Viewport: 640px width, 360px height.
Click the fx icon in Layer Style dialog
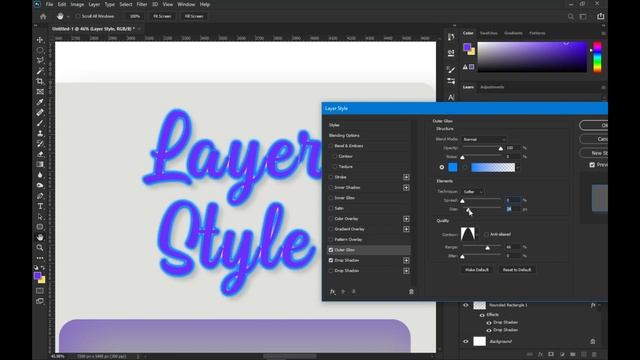pyautogui.click(x=333, y=291)
